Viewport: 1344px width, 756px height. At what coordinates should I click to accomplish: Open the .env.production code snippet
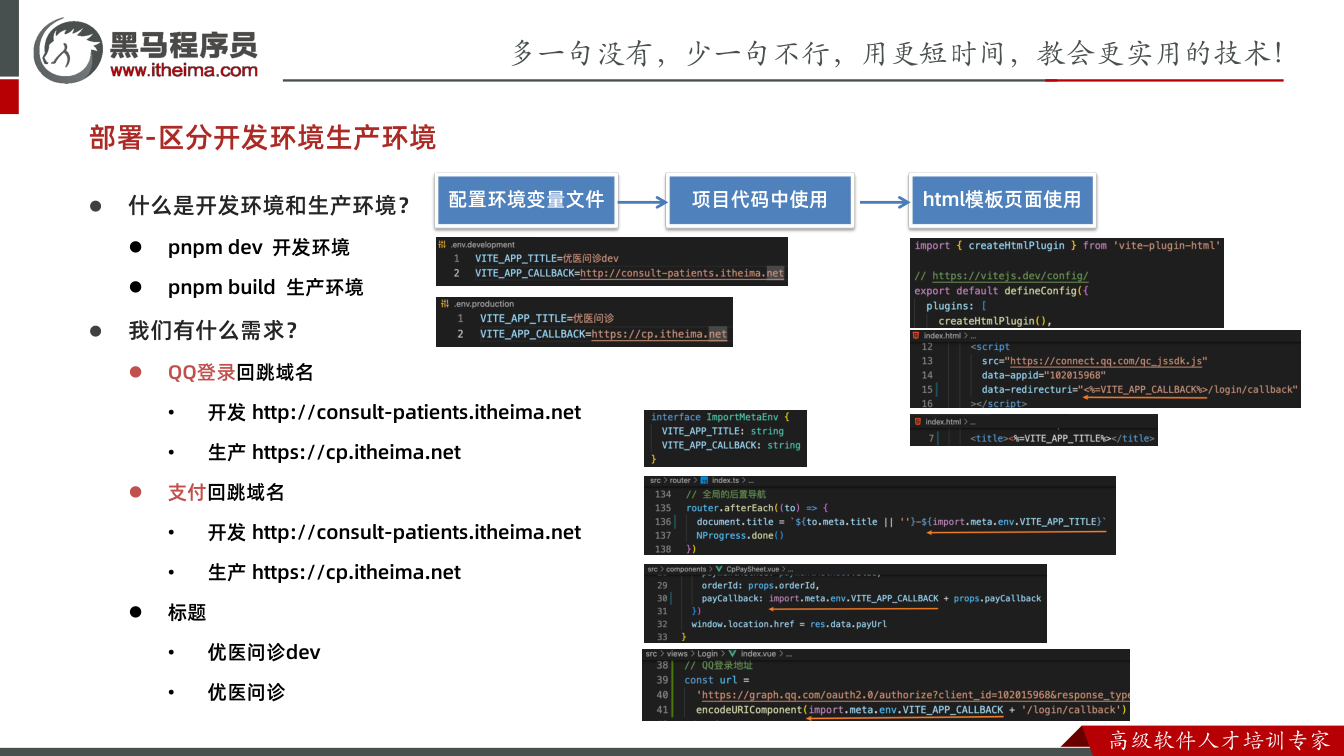click(584, 322)
